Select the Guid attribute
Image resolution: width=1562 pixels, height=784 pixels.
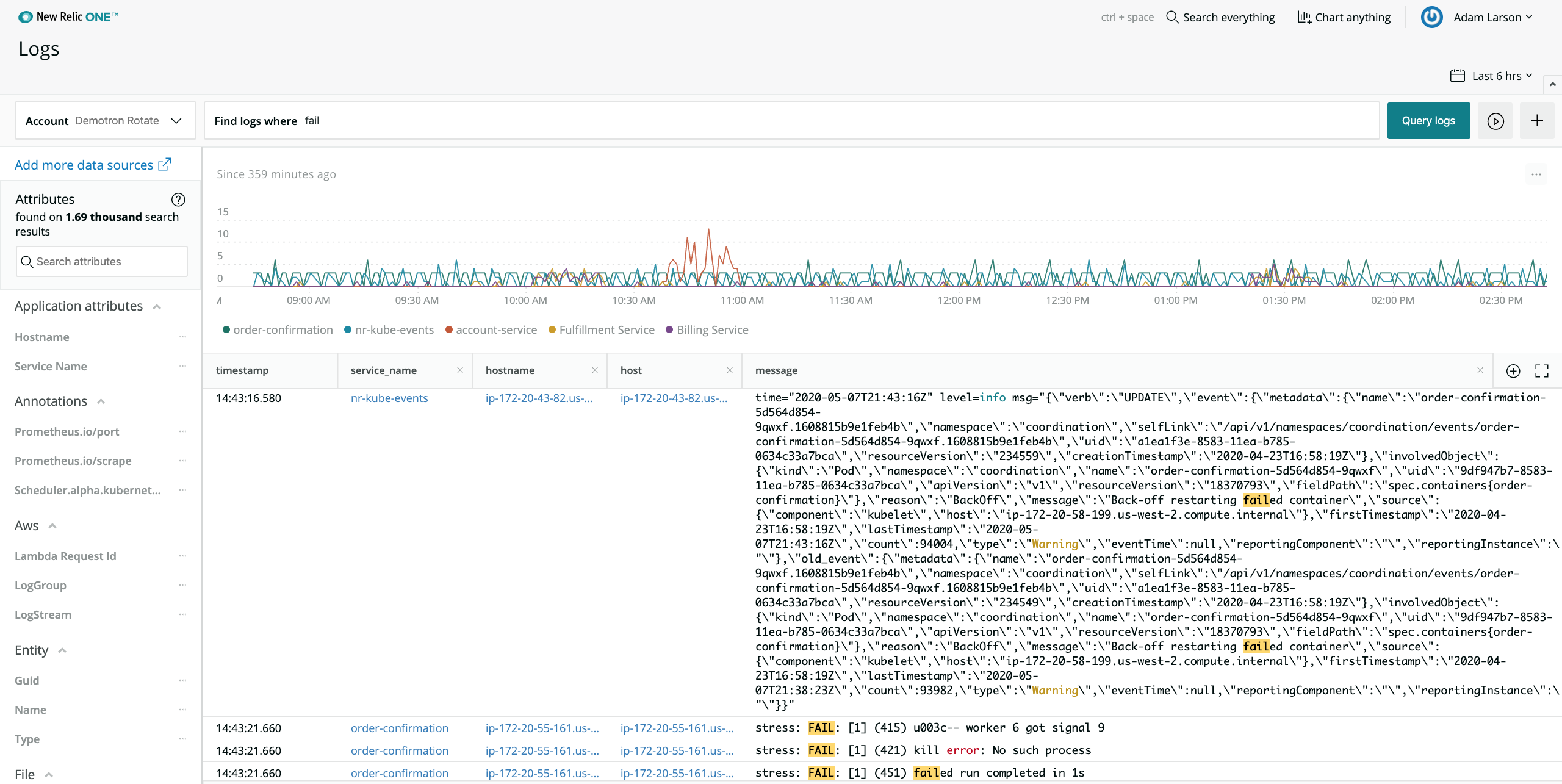coord(27,680)
